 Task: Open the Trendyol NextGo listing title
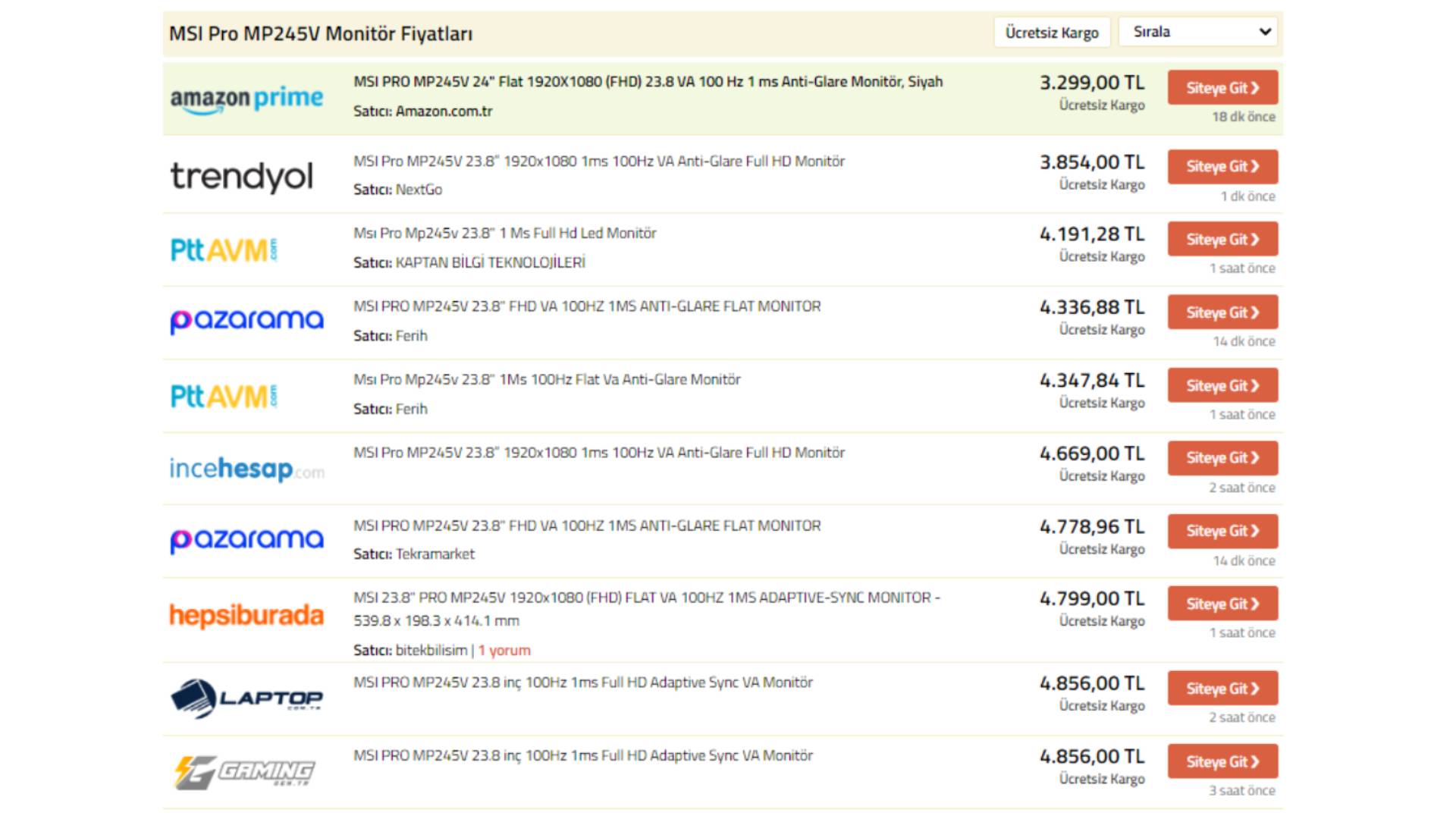point(598,162)
